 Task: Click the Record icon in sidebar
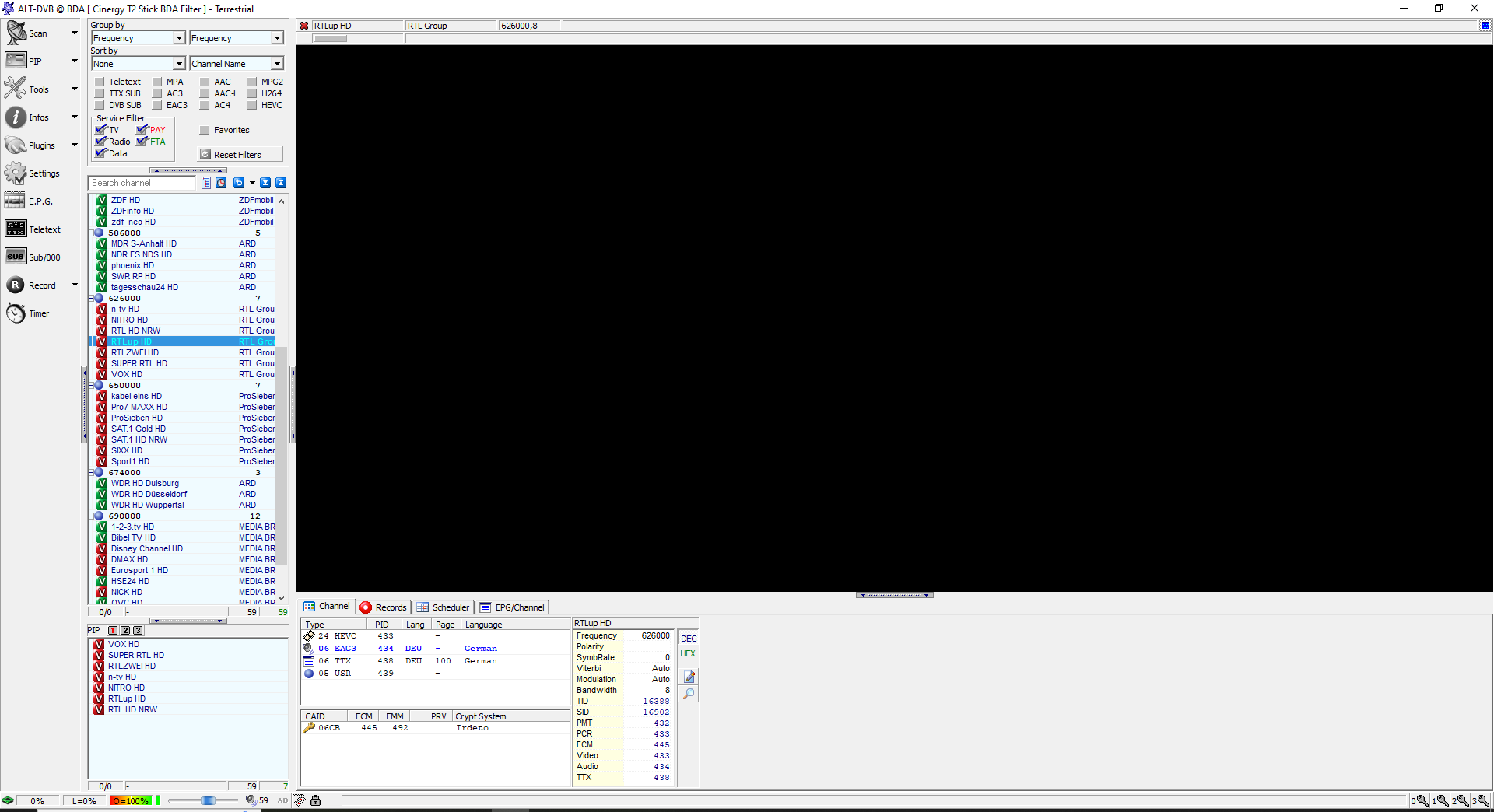pos(16,285)
